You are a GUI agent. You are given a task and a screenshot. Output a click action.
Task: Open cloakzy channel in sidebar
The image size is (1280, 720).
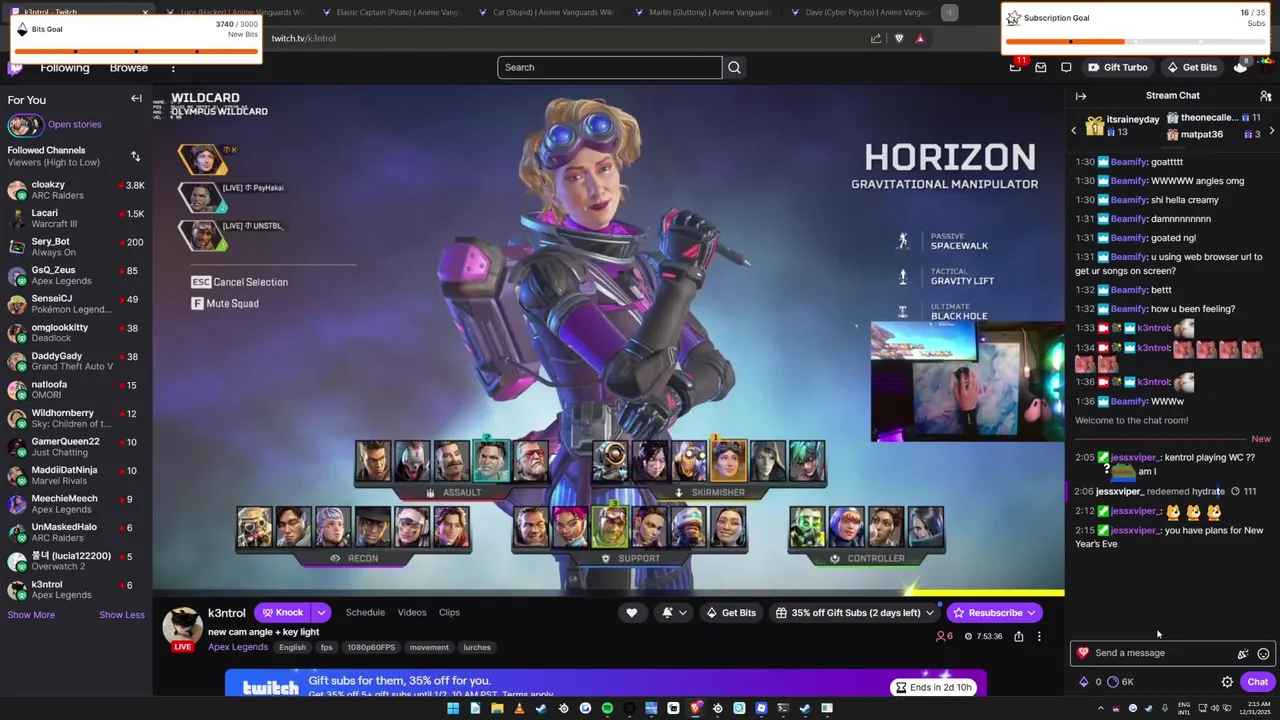(76, 190)
